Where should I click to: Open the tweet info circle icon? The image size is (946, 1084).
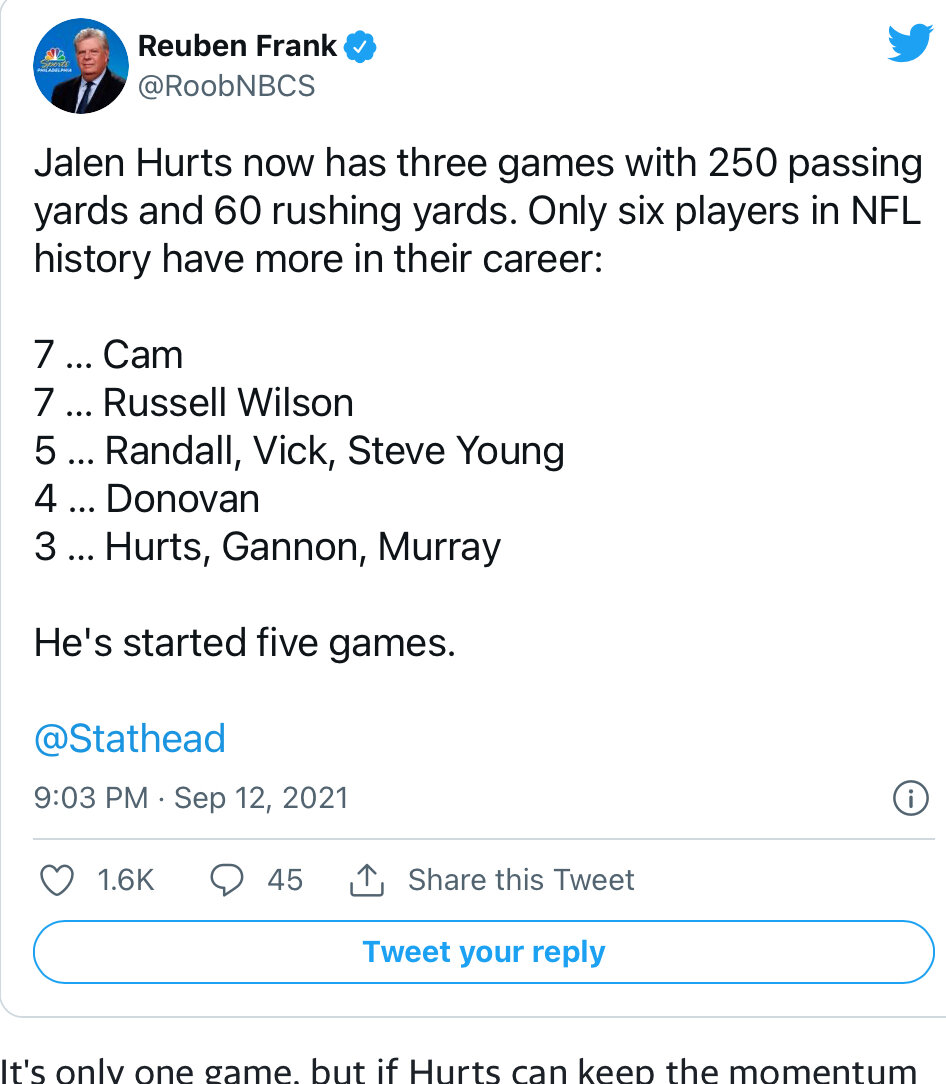pyautogui.click(x=909, y=798)
